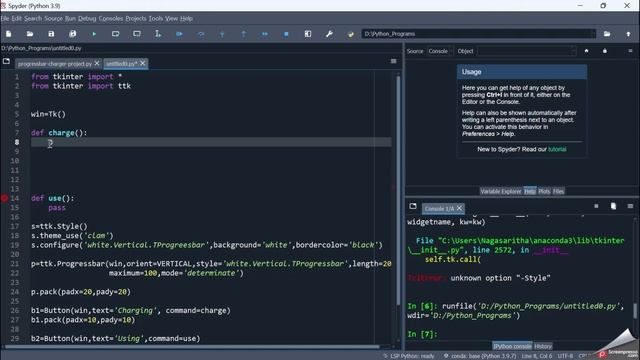640x360 pixels.
Task: Open the Tools menu
Action: [156, 18]
